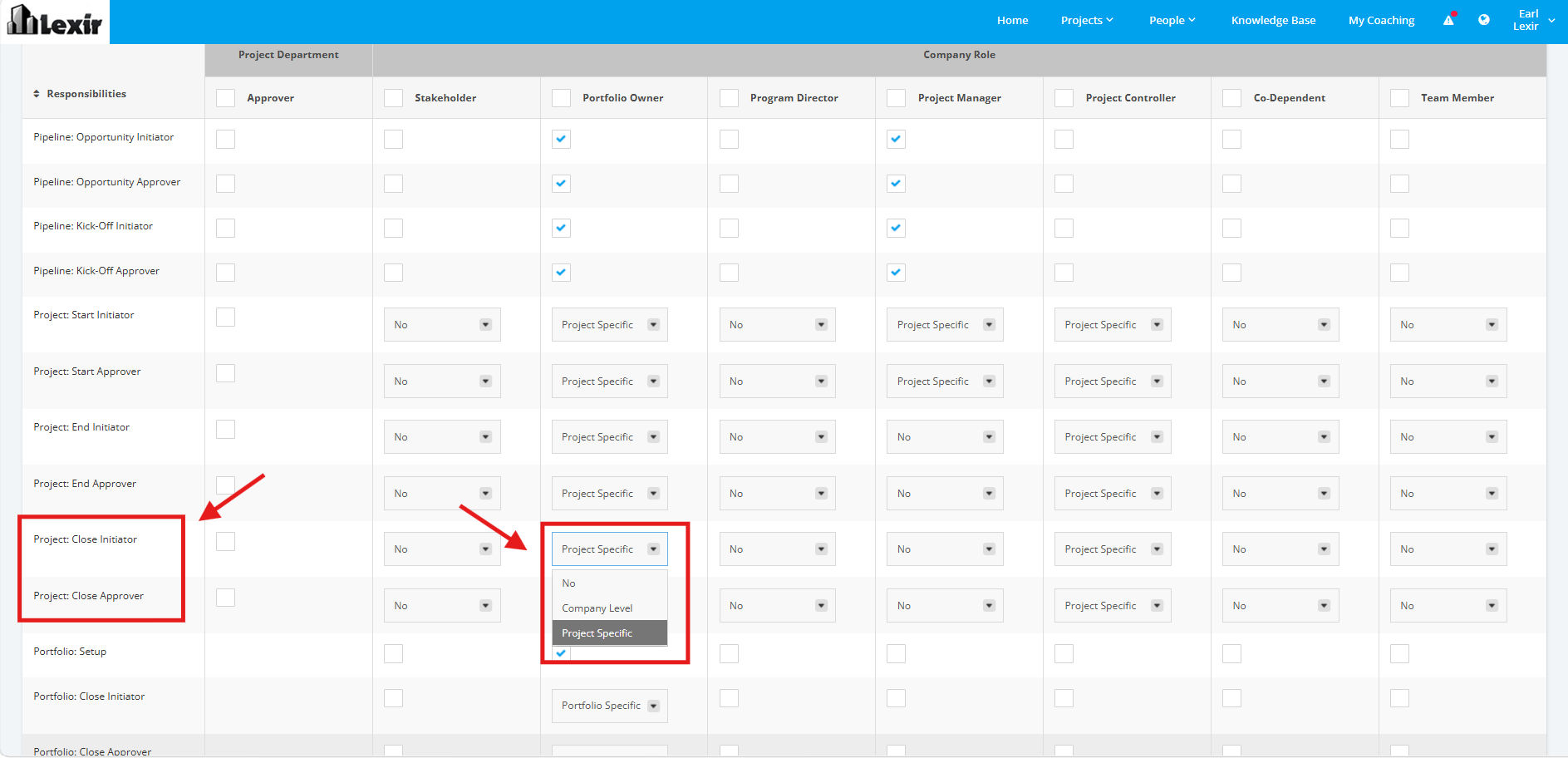
Task: Toggle the Project Controller header checkbox
Action: tap(1064, 98)
